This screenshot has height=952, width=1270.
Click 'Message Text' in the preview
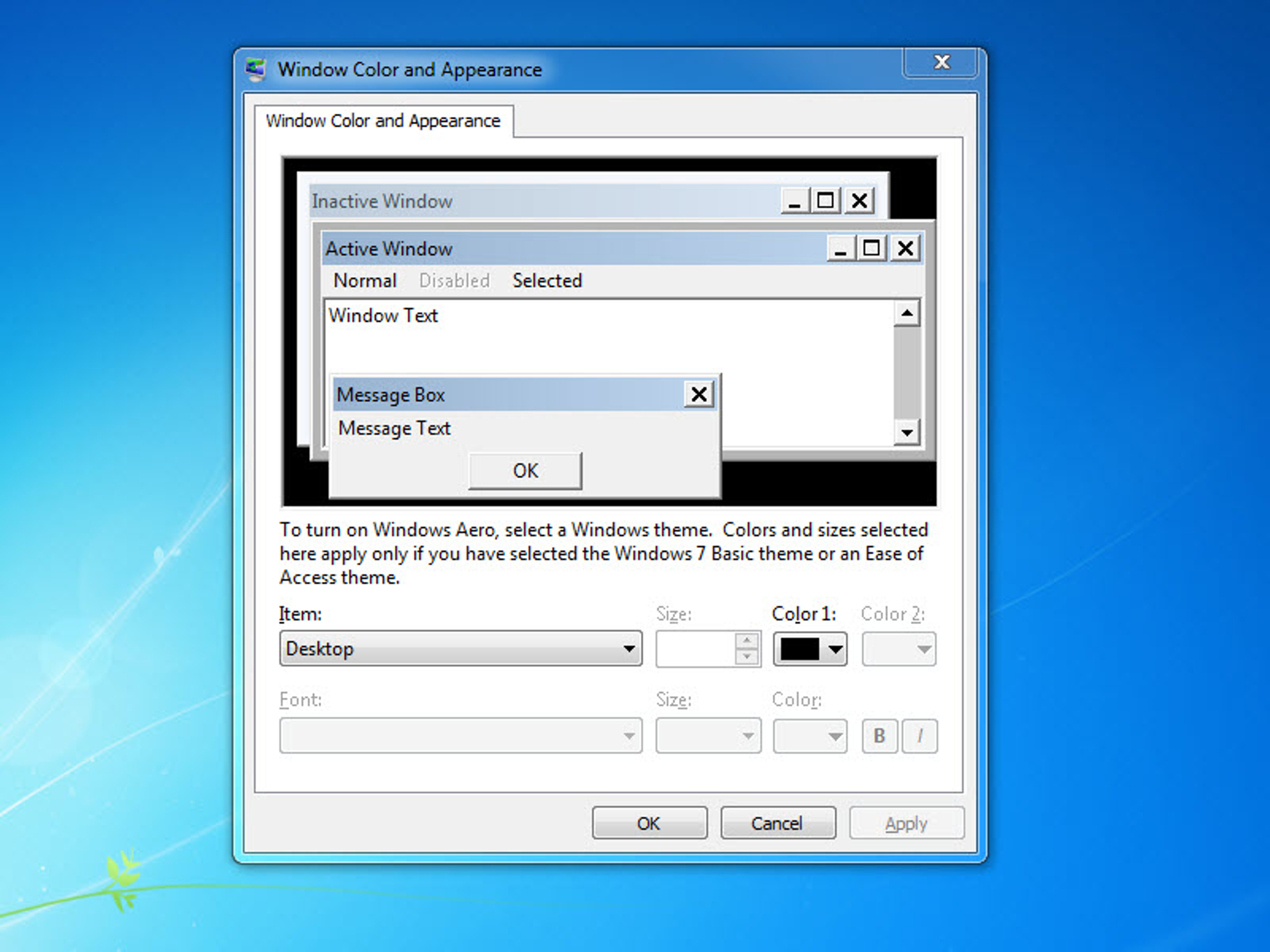[x=394, y=428]
